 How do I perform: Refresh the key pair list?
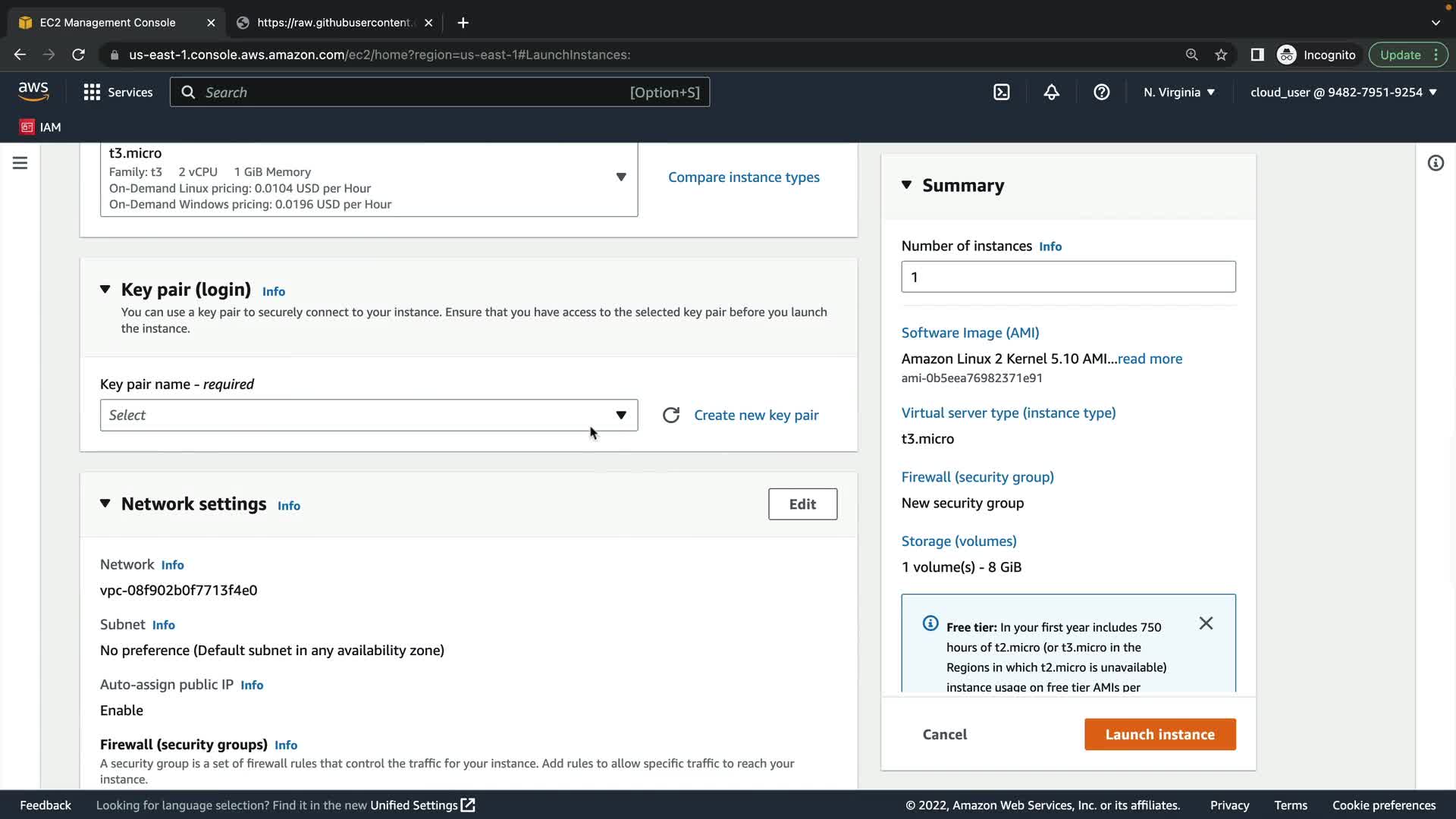pyautogui.click(x=670, y=415)
